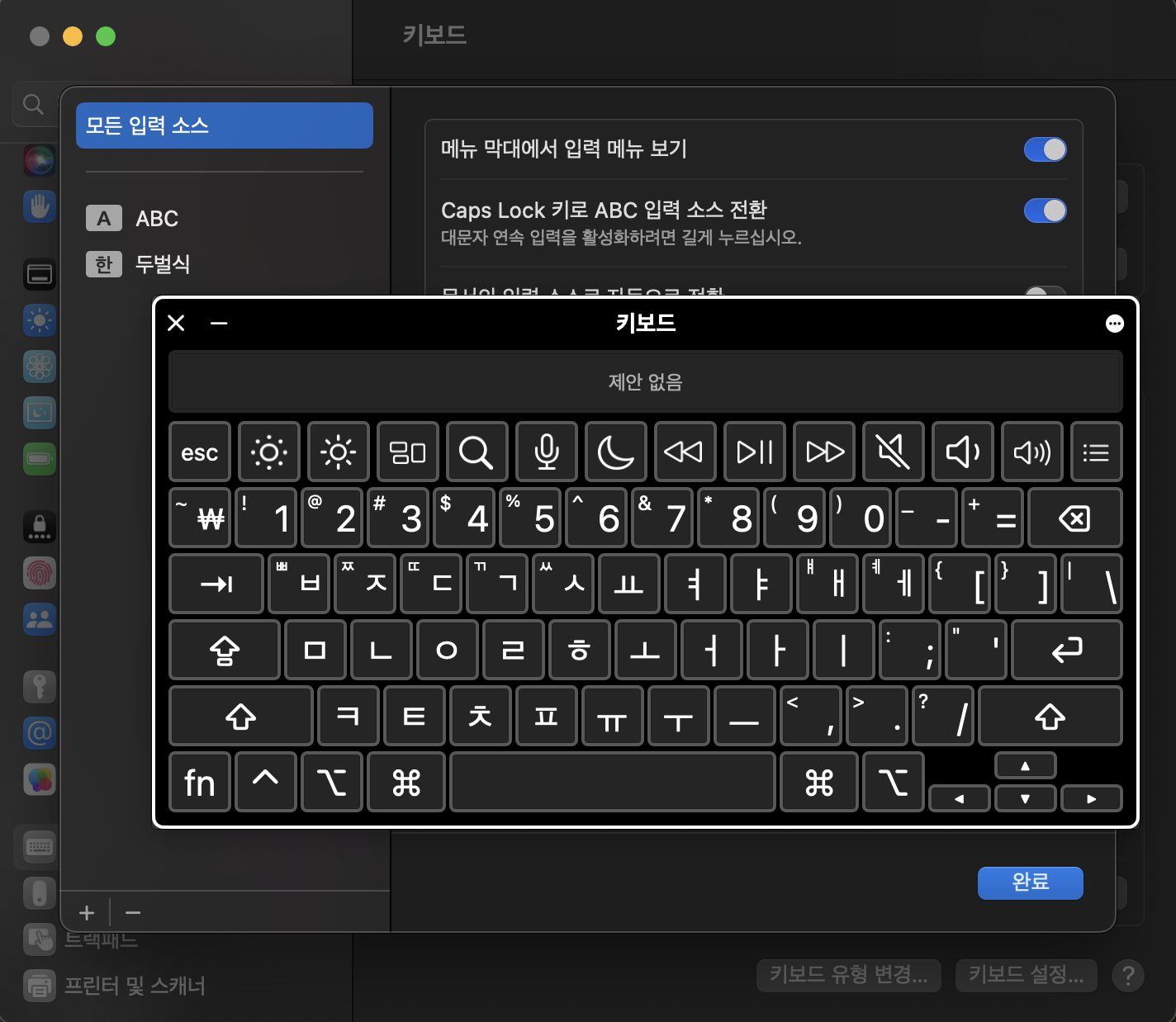Click the mute speaker key
Screen dimensions: 1176x1022
[x=894, y=452]
